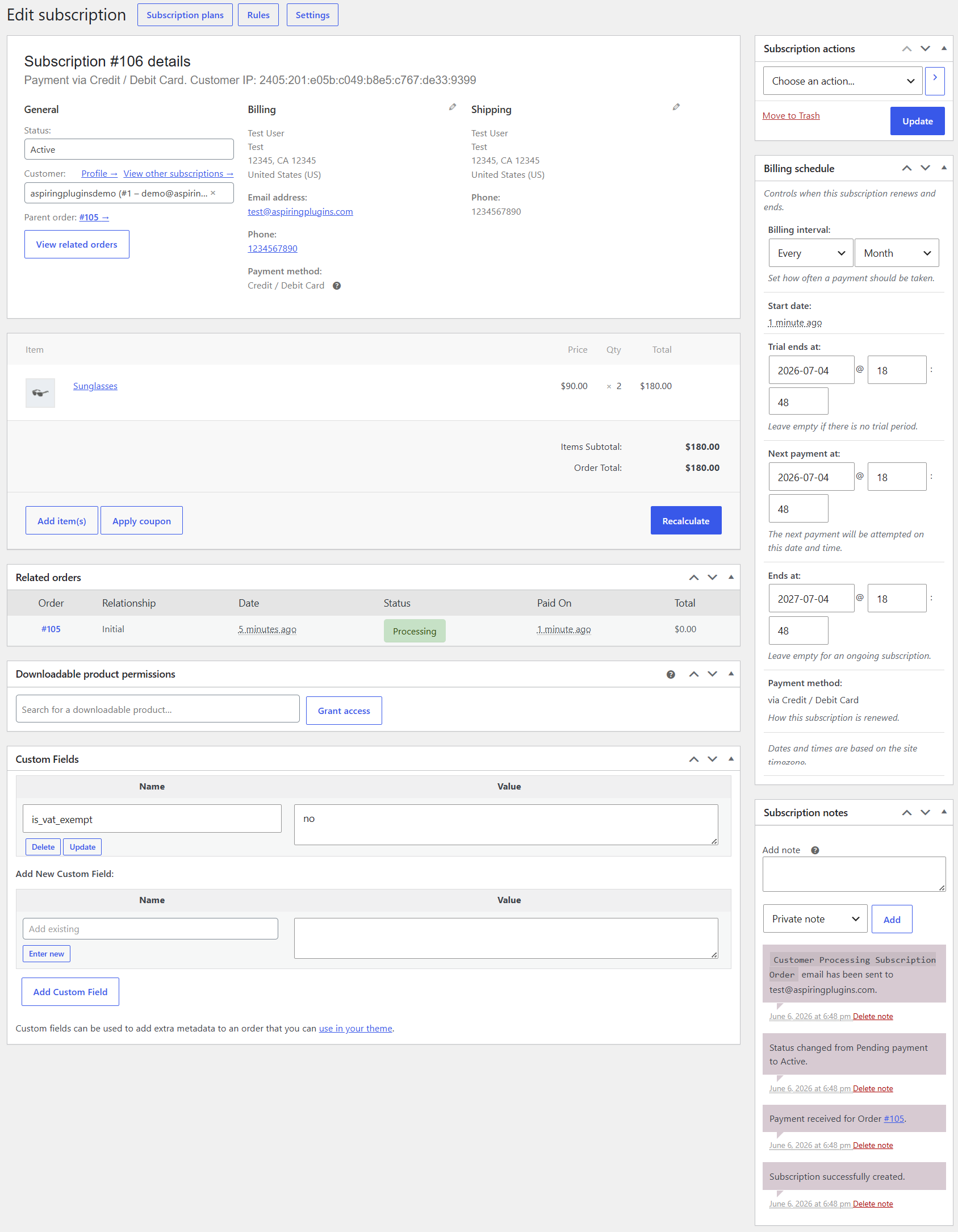Show Add note help tooltip icon
The height and width of the screenshot is (1232, 958).
(815, 850)
